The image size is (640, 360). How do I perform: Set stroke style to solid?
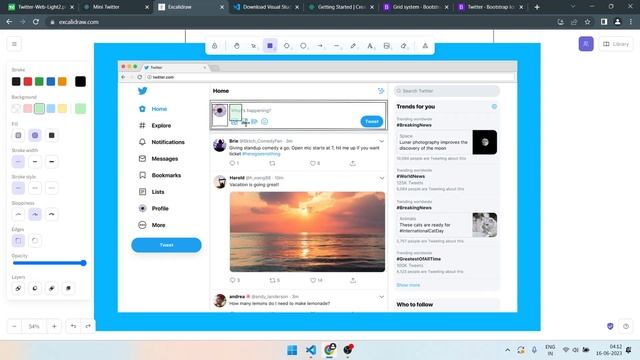click(18, 188)
